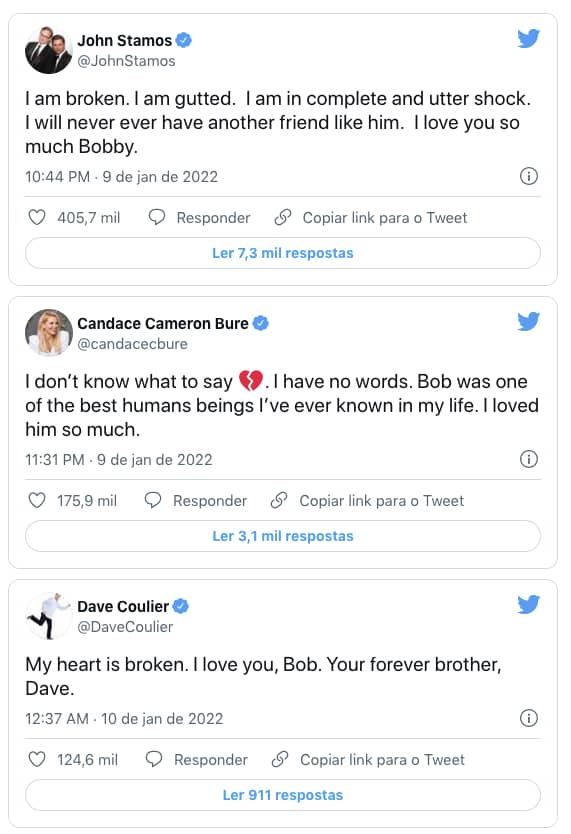Open @DaveCoulier handle link
The width and height of the screenshot is (571, 834).
pos(125,627)
